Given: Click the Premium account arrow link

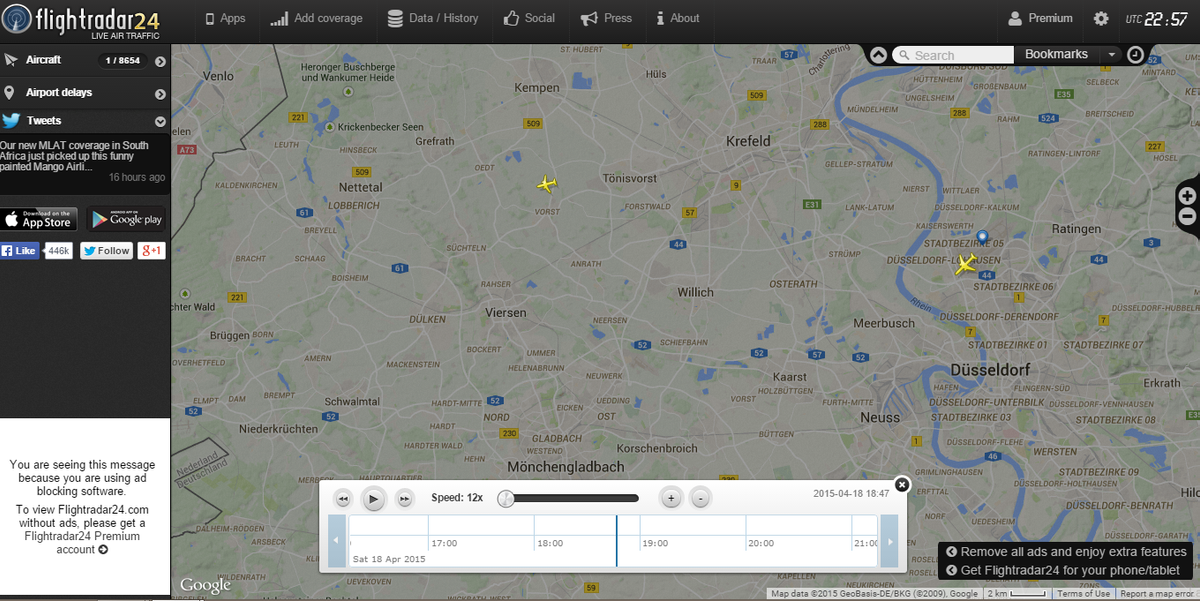Looking at the screenshot, I should pos(103,549).
